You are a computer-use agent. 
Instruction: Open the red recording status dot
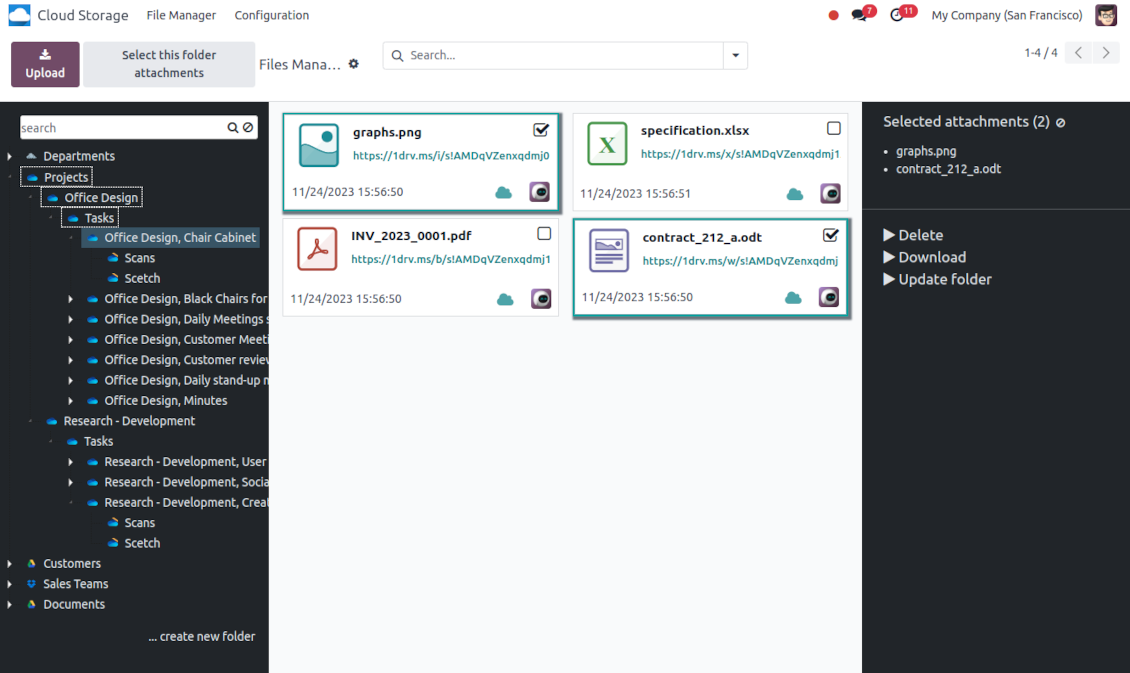833,15
